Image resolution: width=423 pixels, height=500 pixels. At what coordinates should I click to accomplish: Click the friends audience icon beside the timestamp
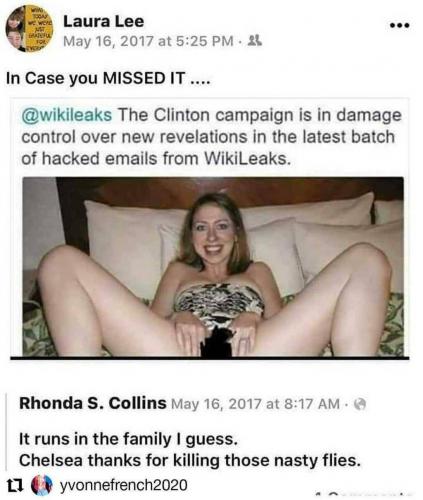coord(256,41)
